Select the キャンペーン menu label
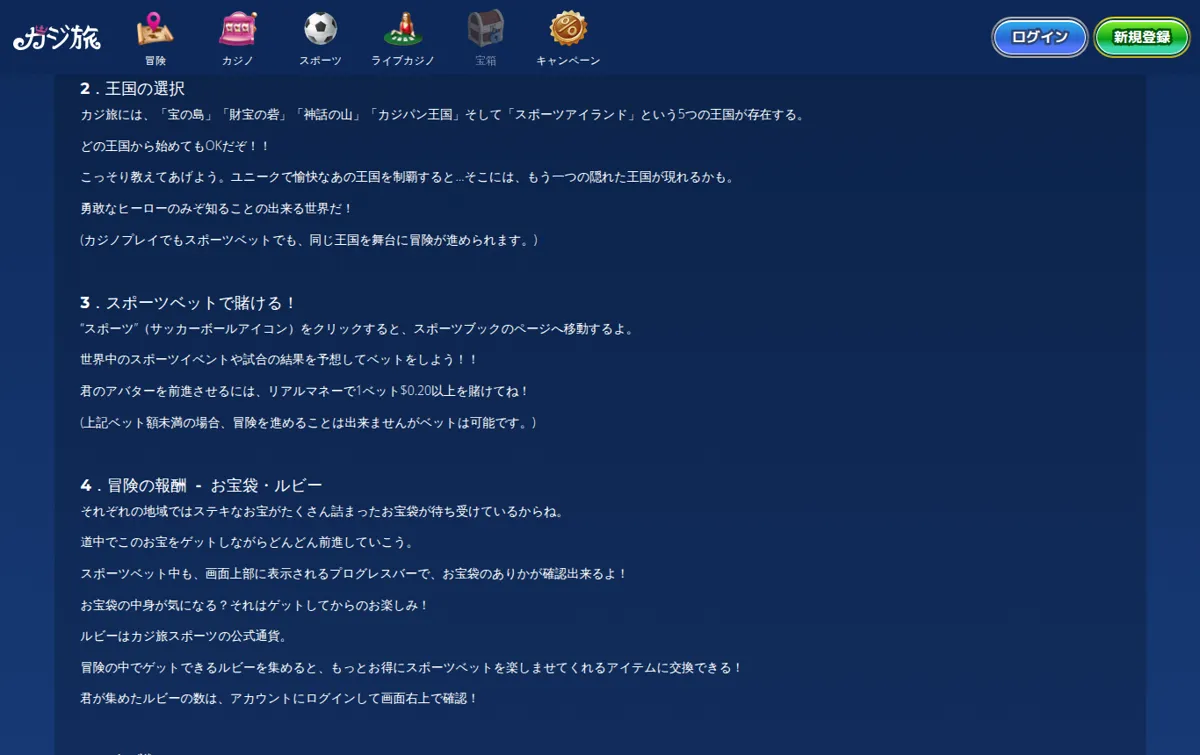This screenshot has width=1200, height=755. [x=568, y=61]
